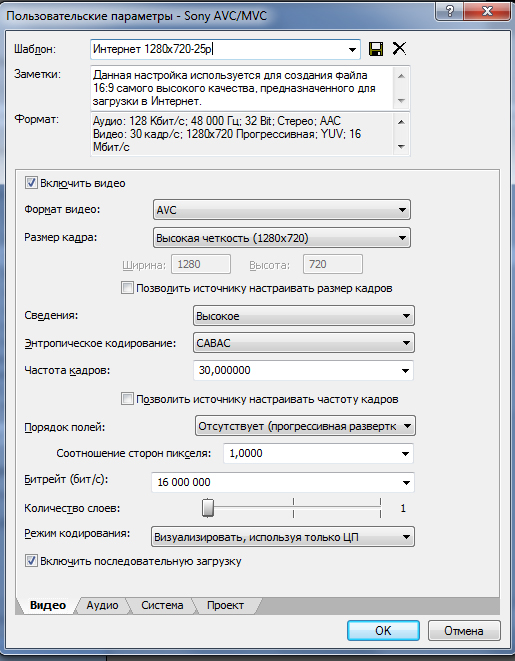Viewport: 515px width, 661px height.
Task: Click the Формат box scrollbar down arrow
Action: pyautogui.click(x=401, y=147)
